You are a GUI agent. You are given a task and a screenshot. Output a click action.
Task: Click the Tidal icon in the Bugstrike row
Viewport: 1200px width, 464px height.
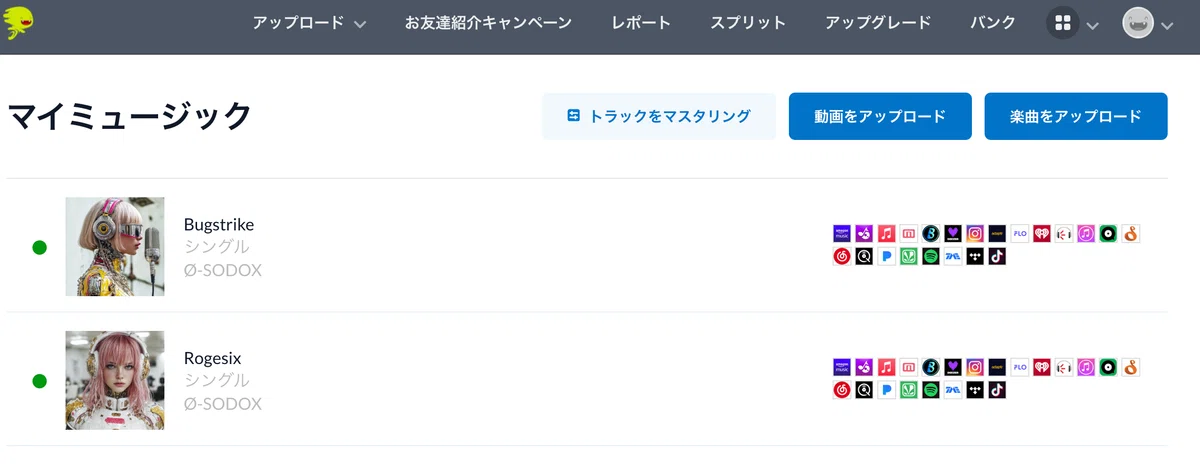pyautogui.click(x=975, y=256)
